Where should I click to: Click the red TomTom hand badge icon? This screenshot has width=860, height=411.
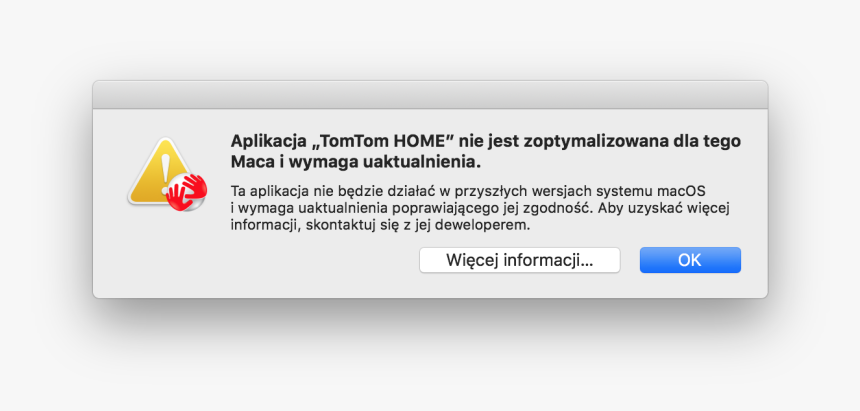coord(188,192)
